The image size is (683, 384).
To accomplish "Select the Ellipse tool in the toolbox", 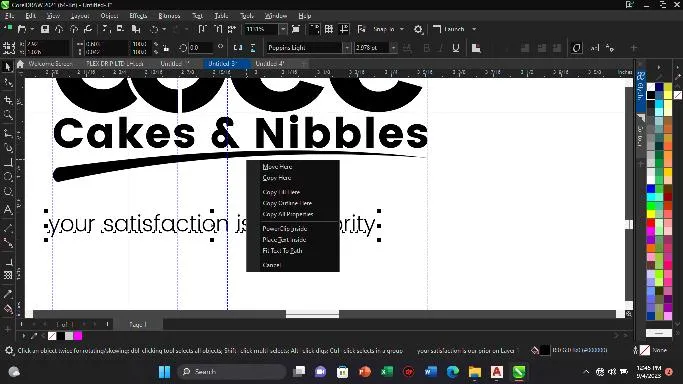I will [x=8, y=177].
